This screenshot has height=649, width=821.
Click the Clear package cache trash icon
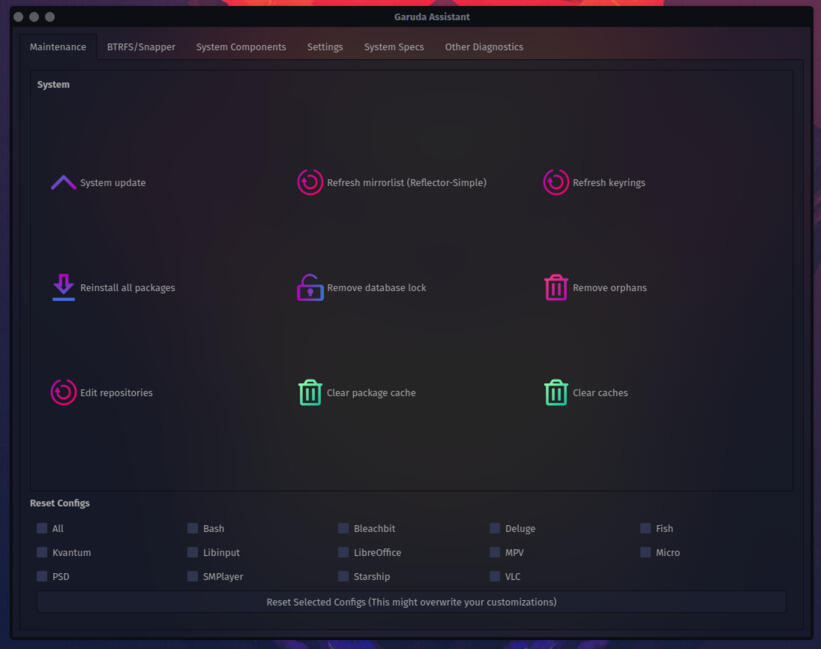pyautogui.click(x=310, y=392)
